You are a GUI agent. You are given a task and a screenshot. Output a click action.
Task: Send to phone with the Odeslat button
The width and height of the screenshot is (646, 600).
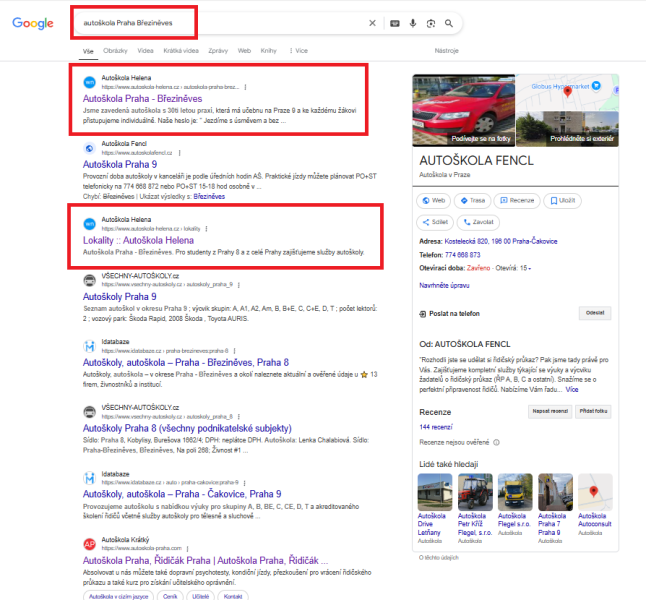(x=595, y=313)
